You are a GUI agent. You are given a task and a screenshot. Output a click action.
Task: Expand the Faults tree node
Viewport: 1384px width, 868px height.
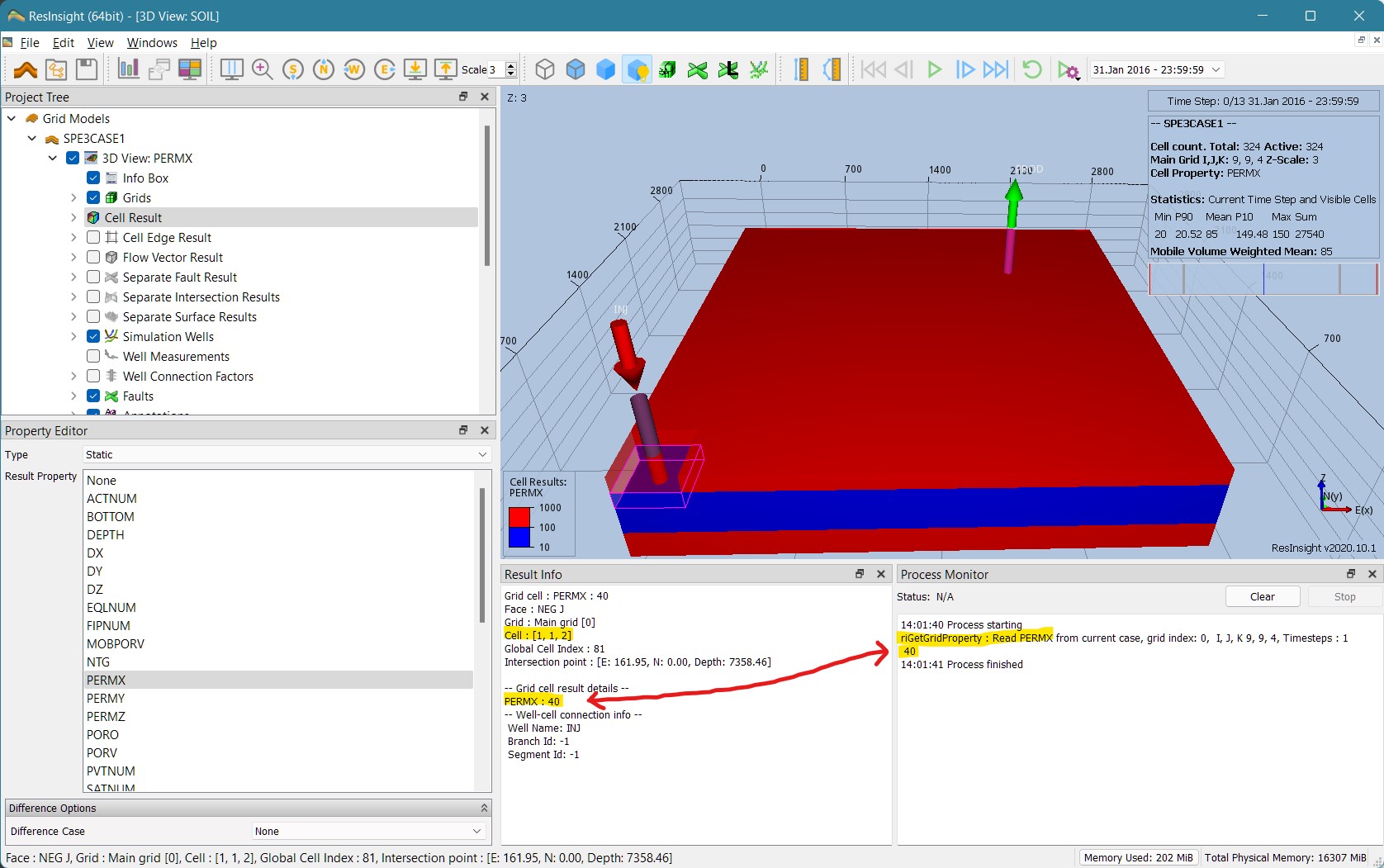pyautogui.click(x=73, y=396)
